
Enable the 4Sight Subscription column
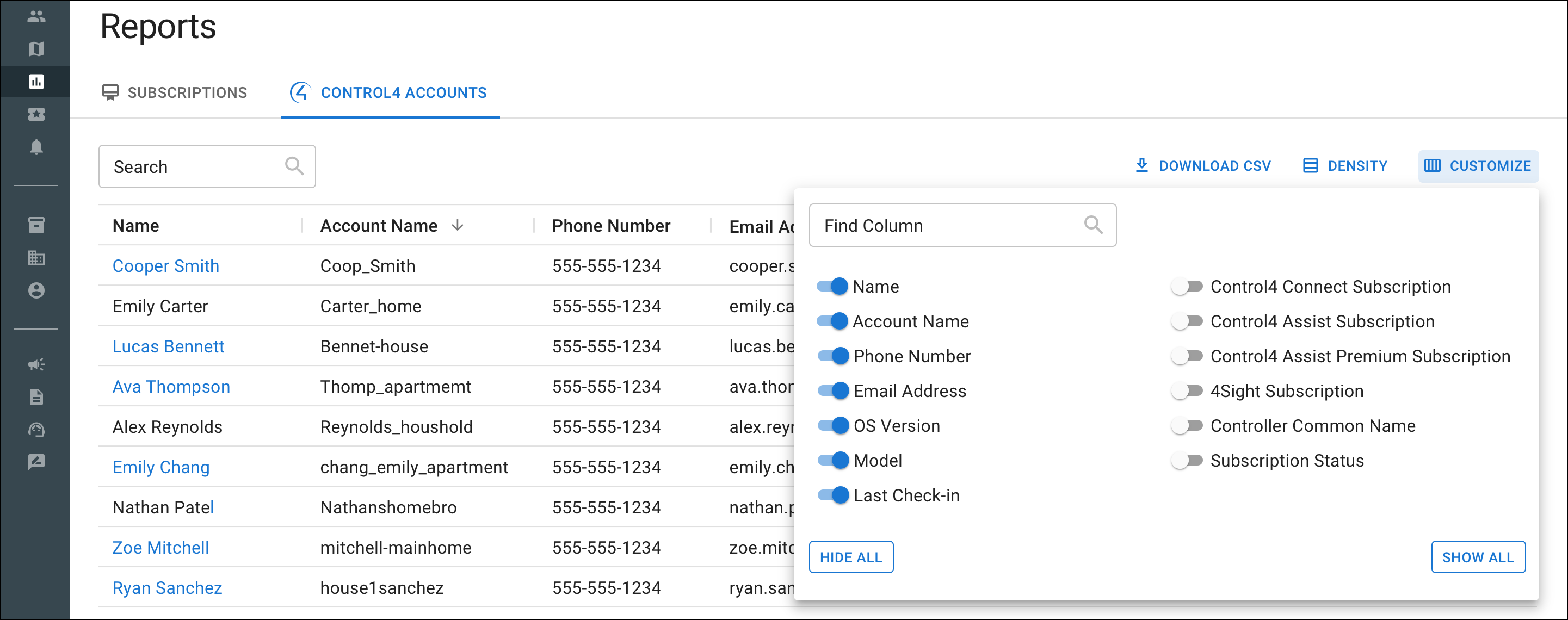point(1187,390)
